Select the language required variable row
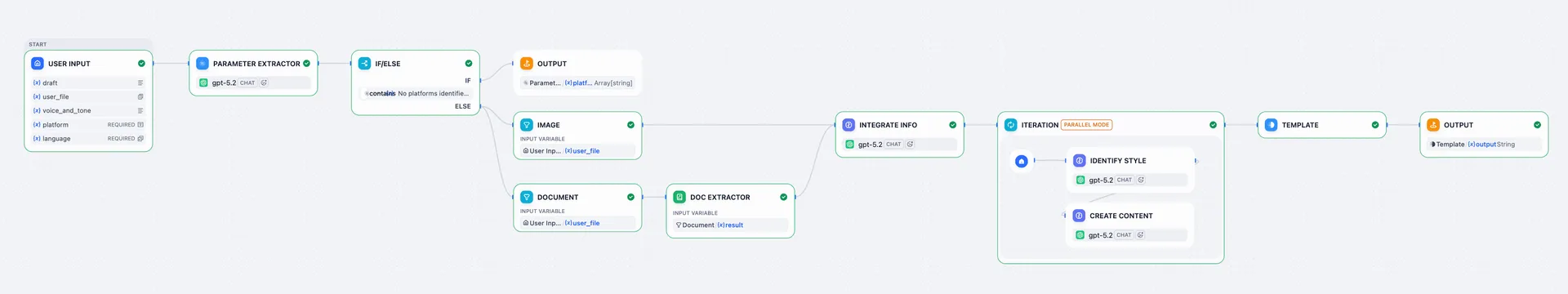 pos(88,139)
